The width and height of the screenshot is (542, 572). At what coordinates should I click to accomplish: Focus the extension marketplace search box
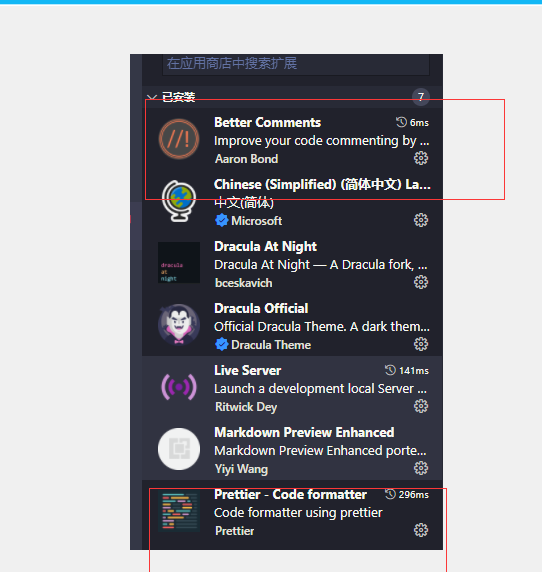click(x=296, y=64)
